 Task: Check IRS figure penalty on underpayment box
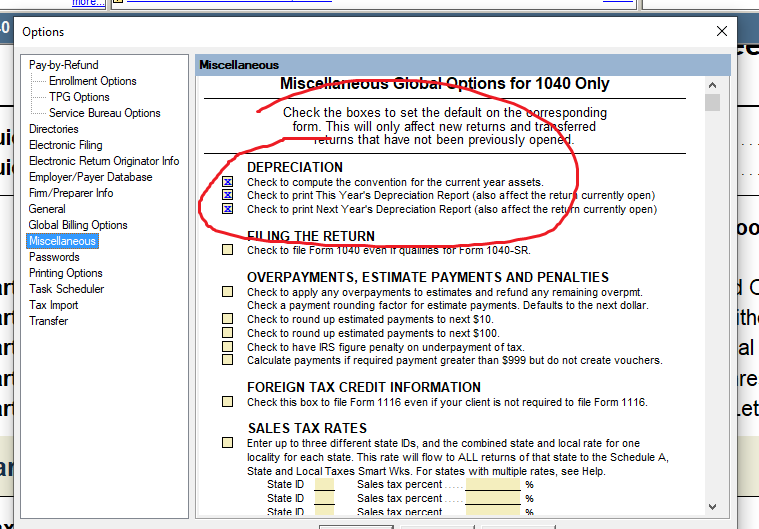click(x=228, y=346)
